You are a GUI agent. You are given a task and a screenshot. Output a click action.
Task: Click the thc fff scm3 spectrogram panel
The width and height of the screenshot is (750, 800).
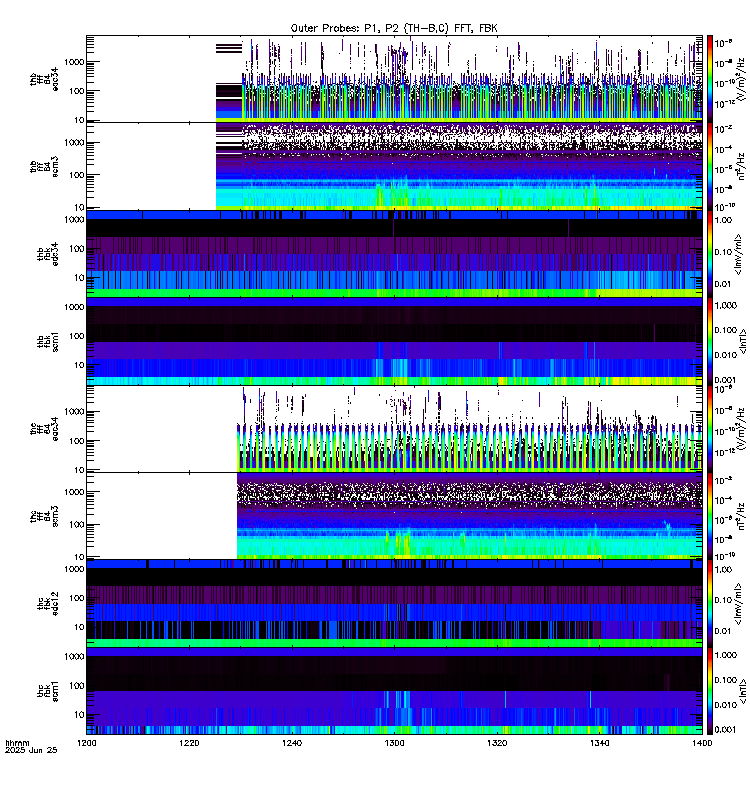pos(394,516)
